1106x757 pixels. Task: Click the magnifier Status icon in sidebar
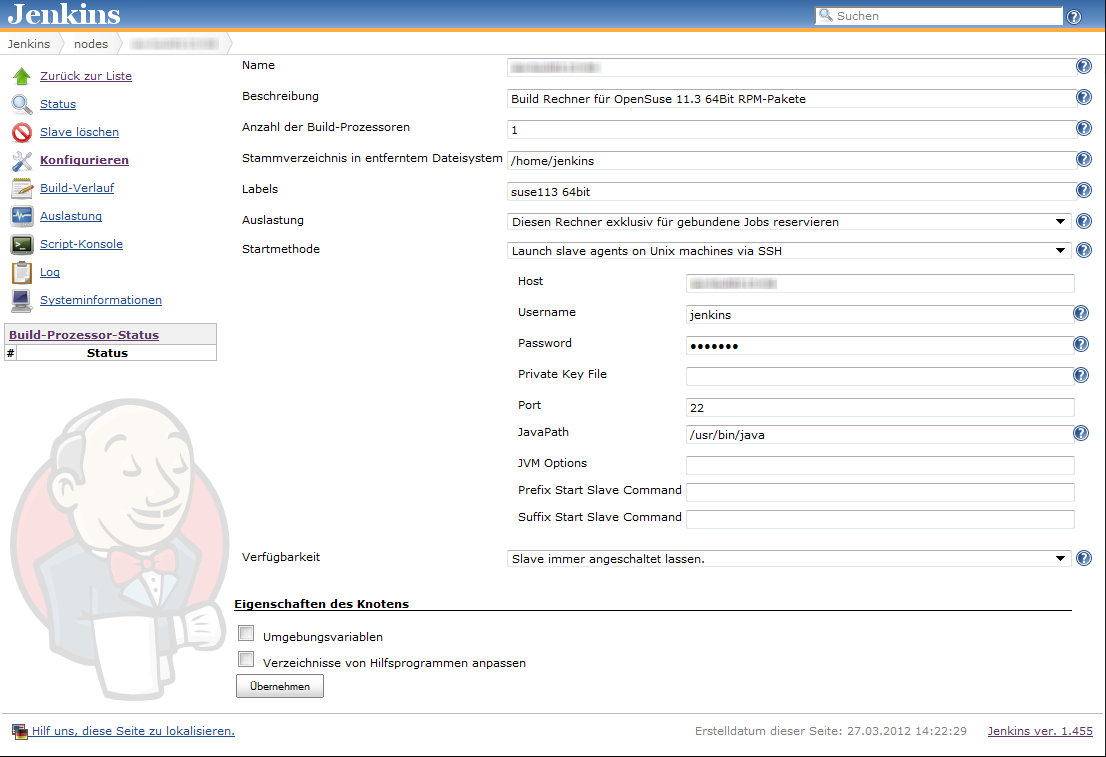[x=21, y=105]
